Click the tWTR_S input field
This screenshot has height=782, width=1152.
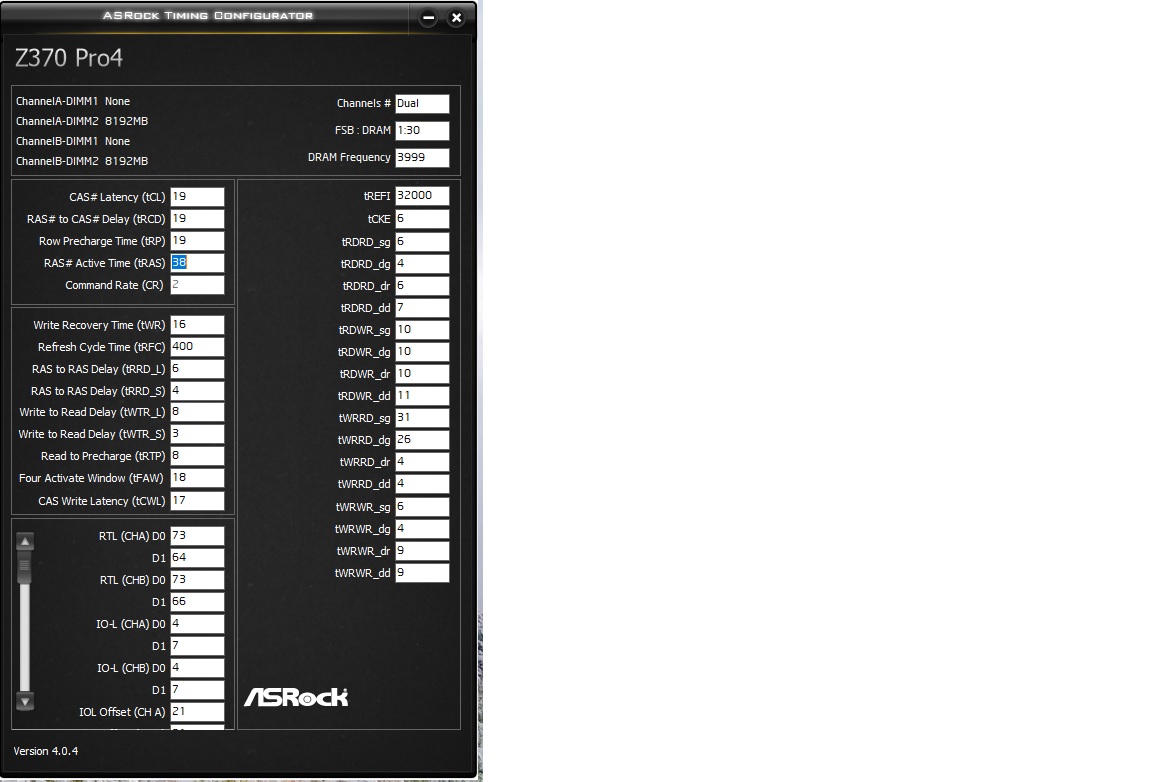tap(197, 434)
